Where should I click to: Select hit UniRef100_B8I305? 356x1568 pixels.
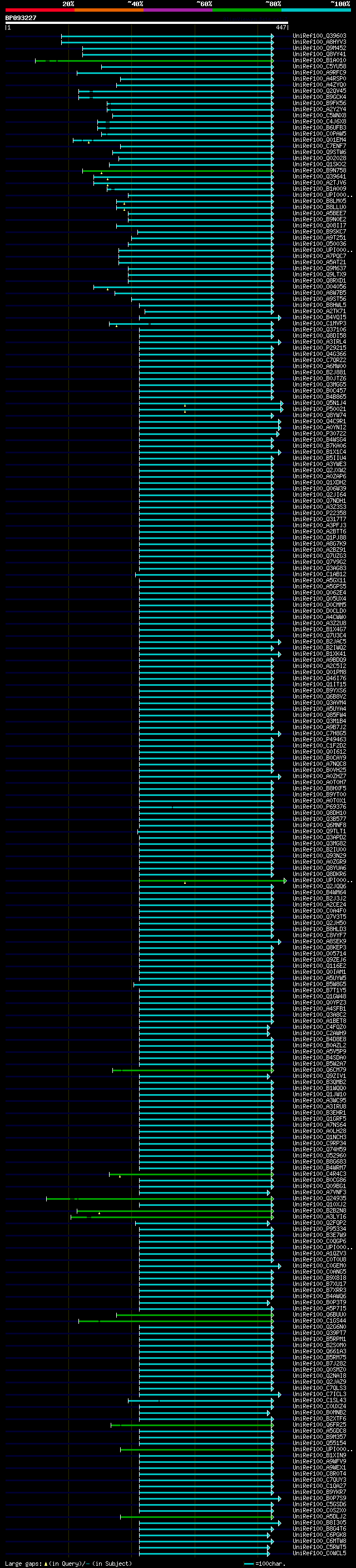(x=319, y=1522)
